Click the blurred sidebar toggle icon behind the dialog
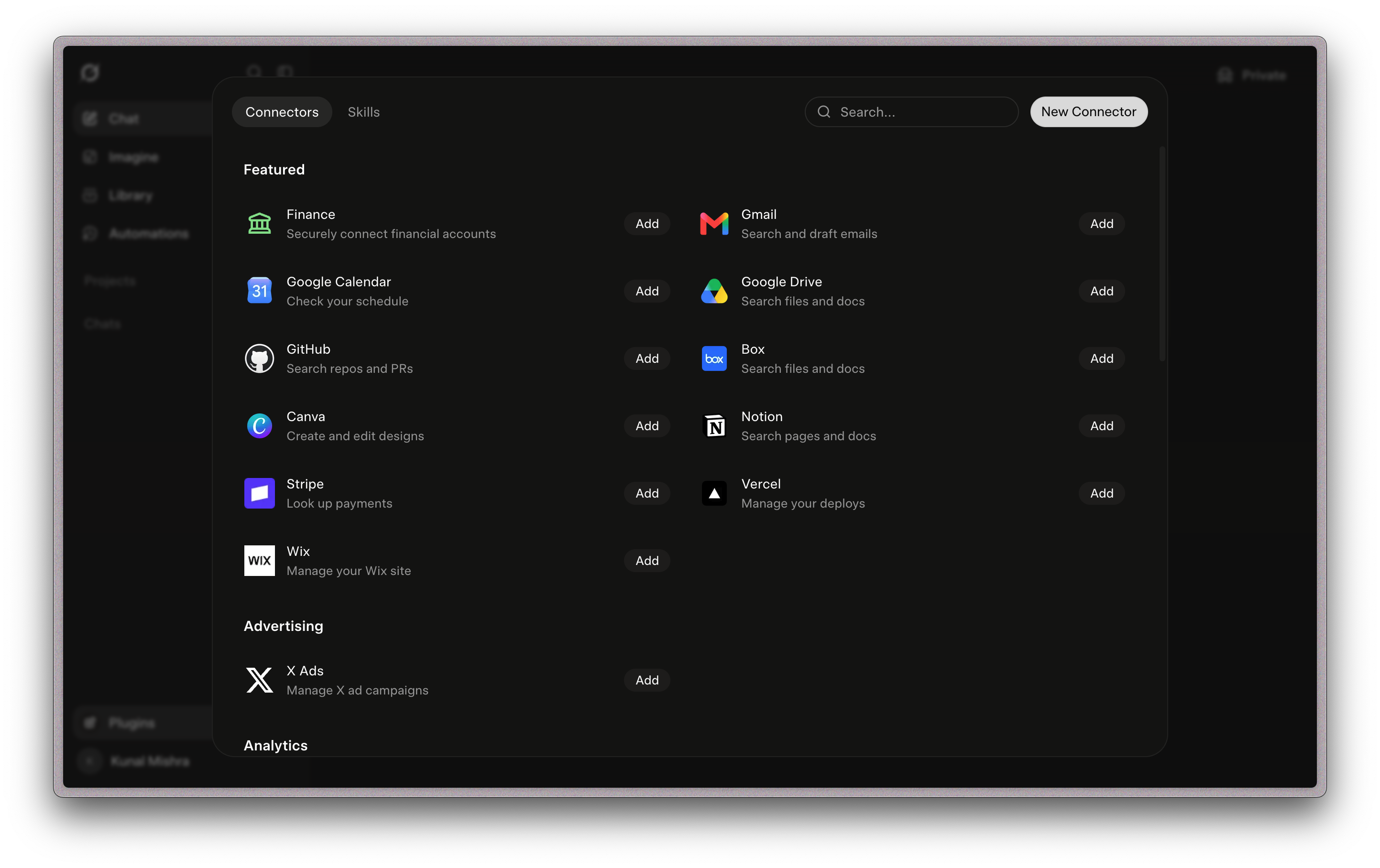Screen dimensions: 1380x868 click(x=285, y=71)
